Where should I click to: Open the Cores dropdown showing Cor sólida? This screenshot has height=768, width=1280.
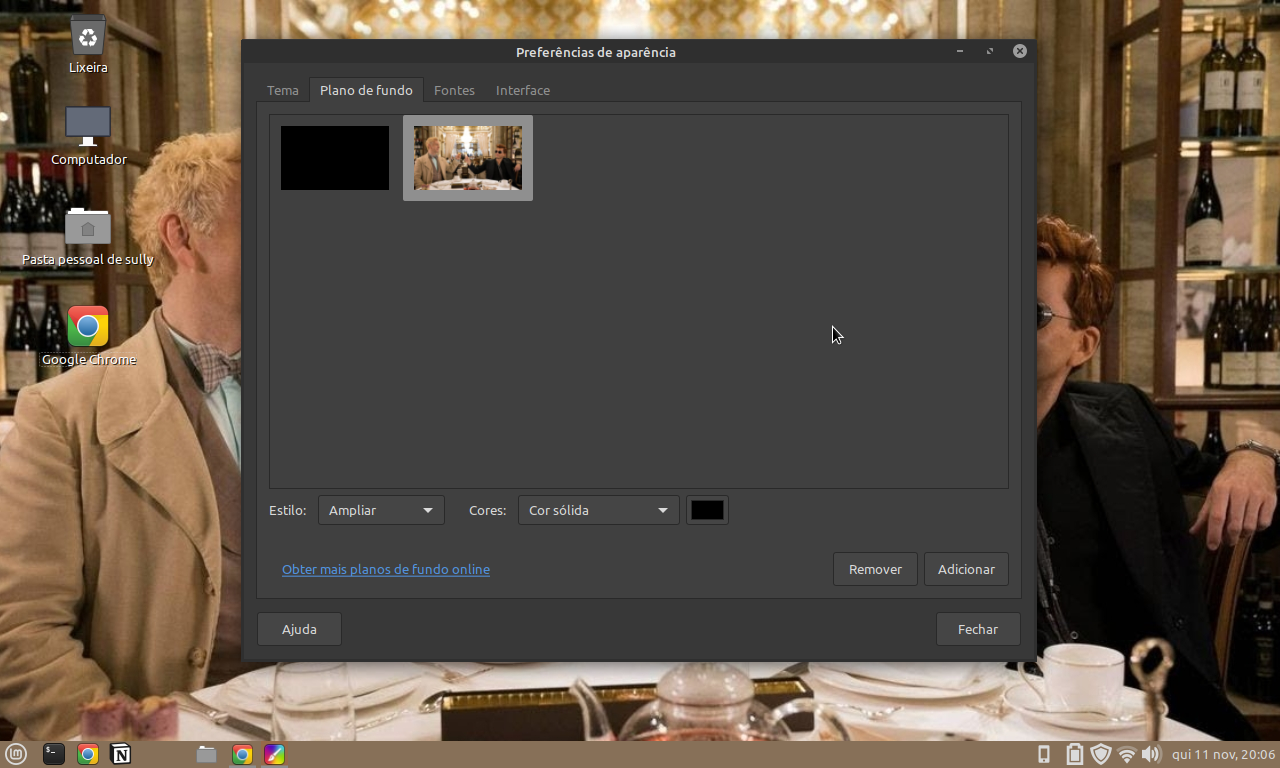click(x=599, y=510)
